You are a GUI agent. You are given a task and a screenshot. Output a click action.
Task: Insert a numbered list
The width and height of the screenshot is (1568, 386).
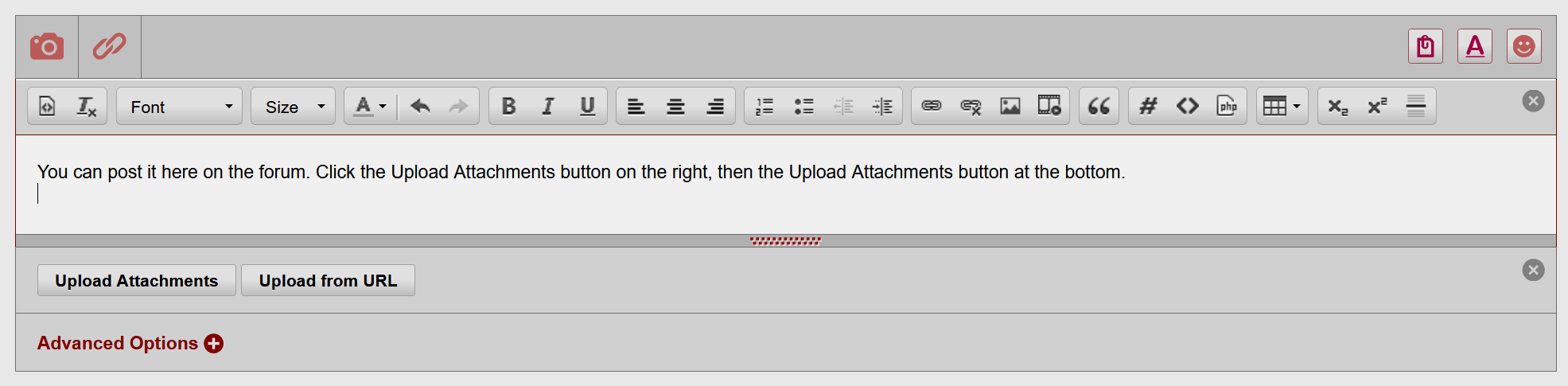coord(765,106)
